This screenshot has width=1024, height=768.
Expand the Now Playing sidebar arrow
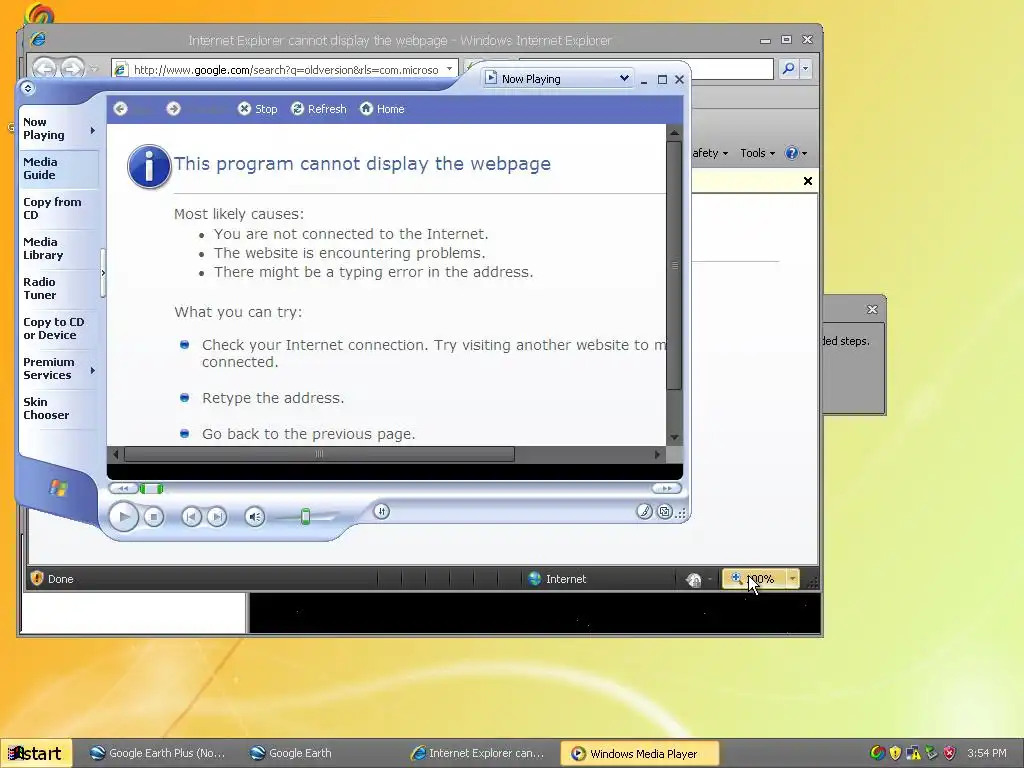click(93, 131)
